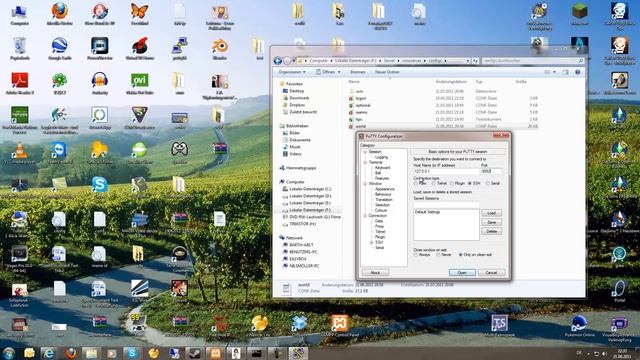Open the Windows Start button
The image size is (640, 360).
(9, 353)
